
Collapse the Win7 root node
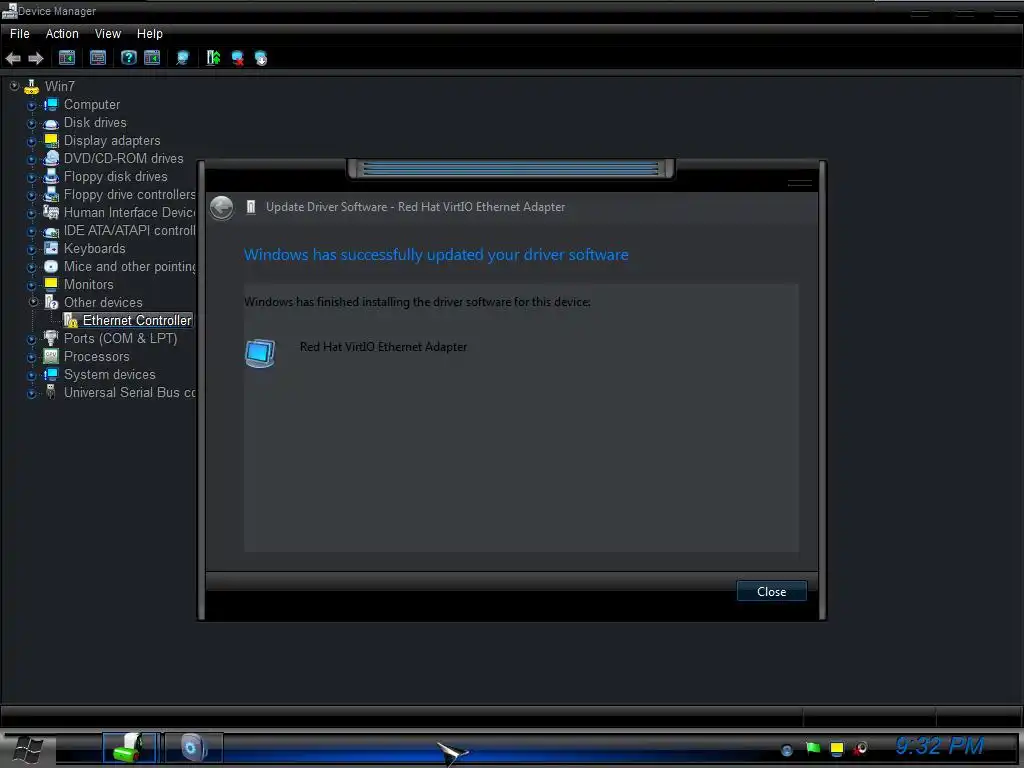point(14,86)
